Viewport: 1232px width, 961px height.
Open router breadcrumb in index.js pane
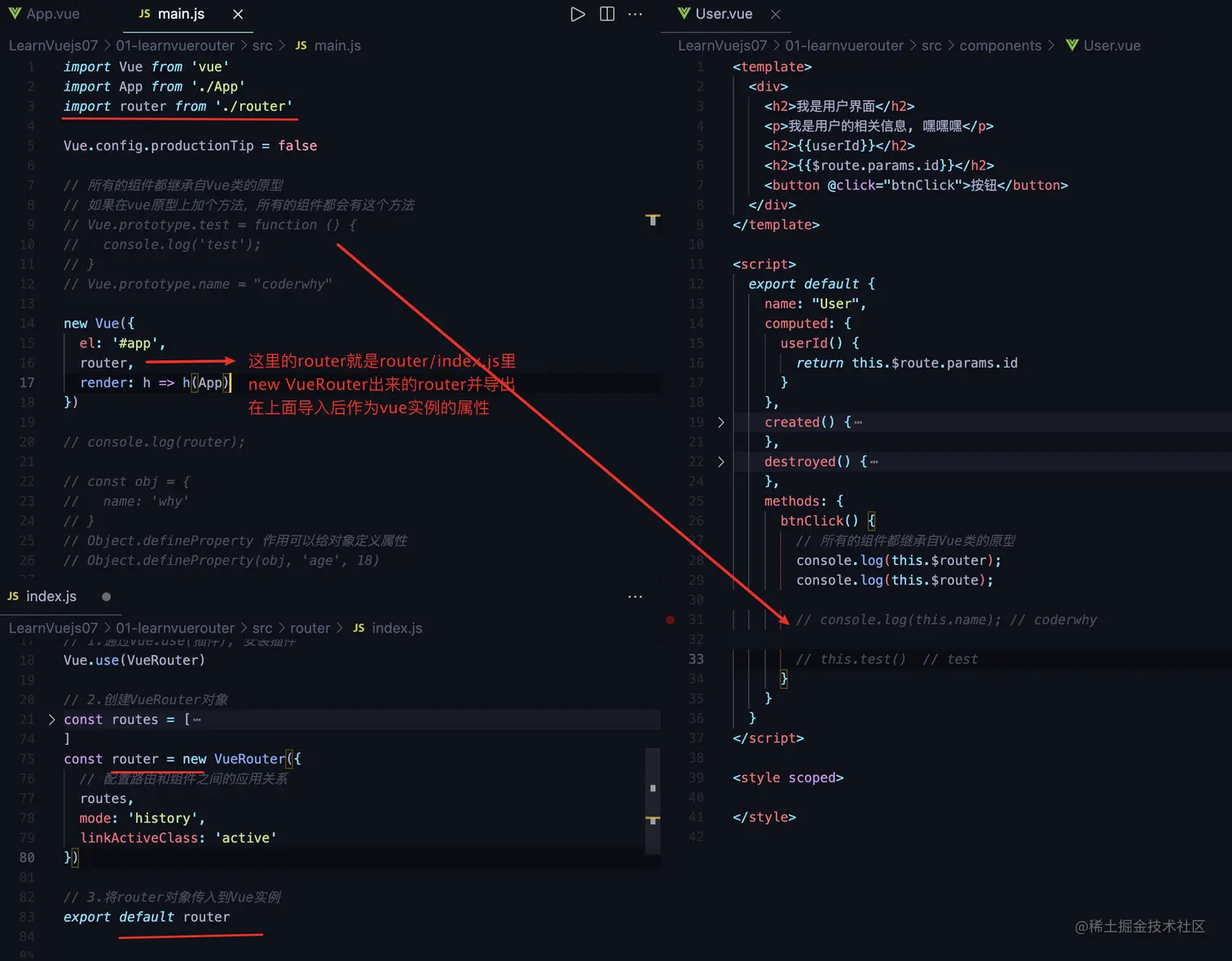click(310, 628)
